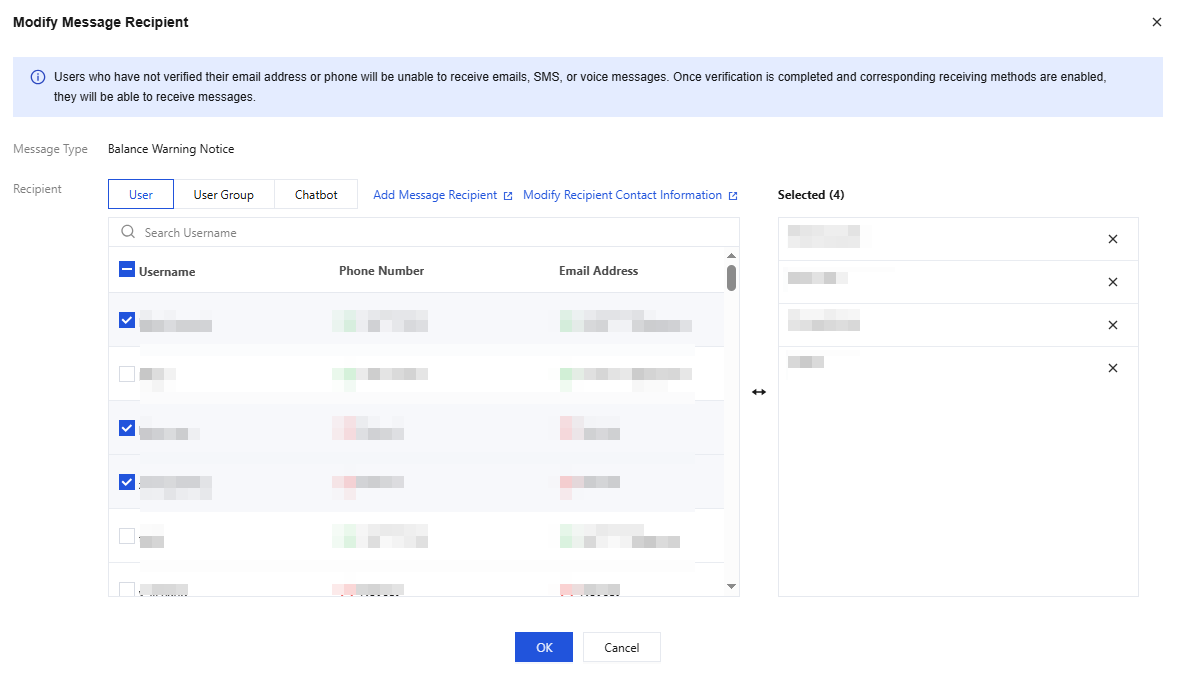Remove the fourth selected recipient
This screenshot has width=1179, height=681.
tap(1113, 368)
